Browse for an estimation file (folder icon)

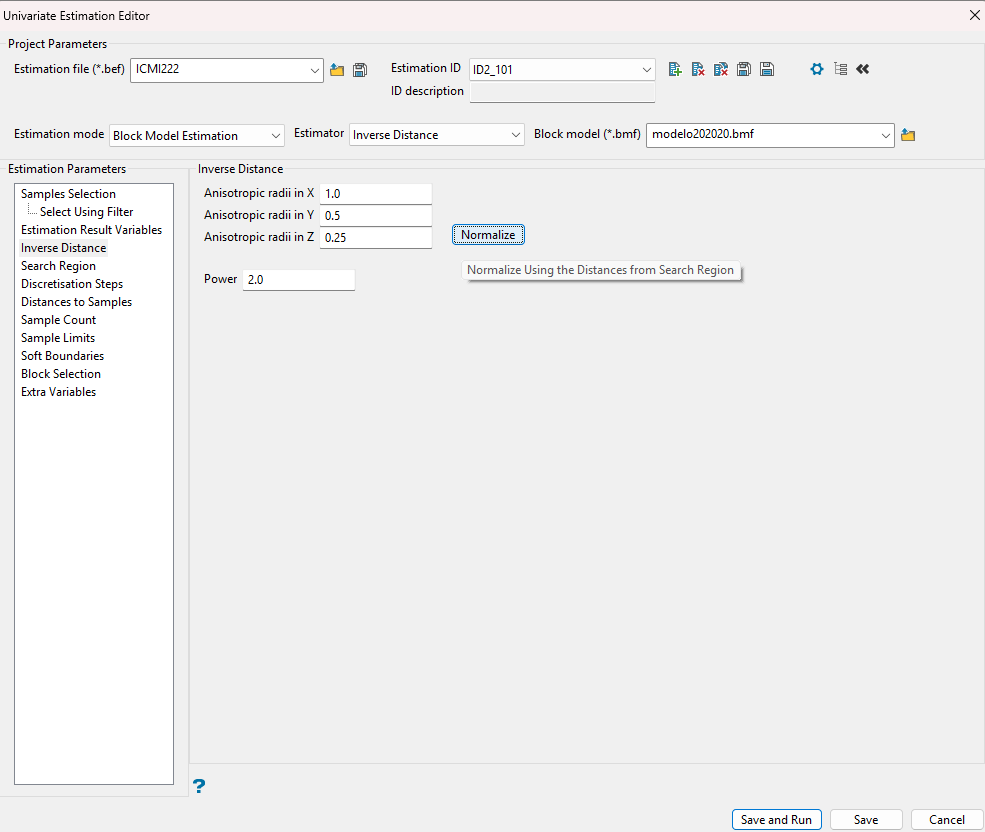pyautogui.click(x=337, y=70)
